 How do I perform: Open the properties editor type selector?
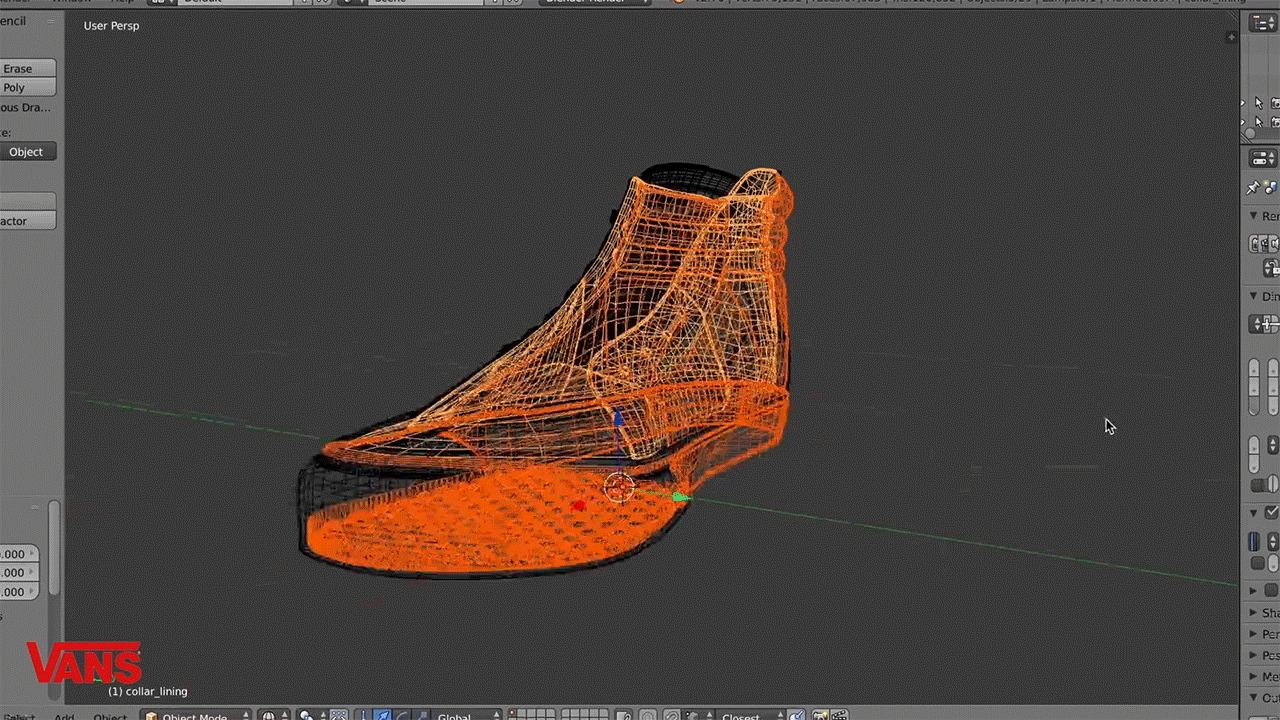tap(1263, 159)
